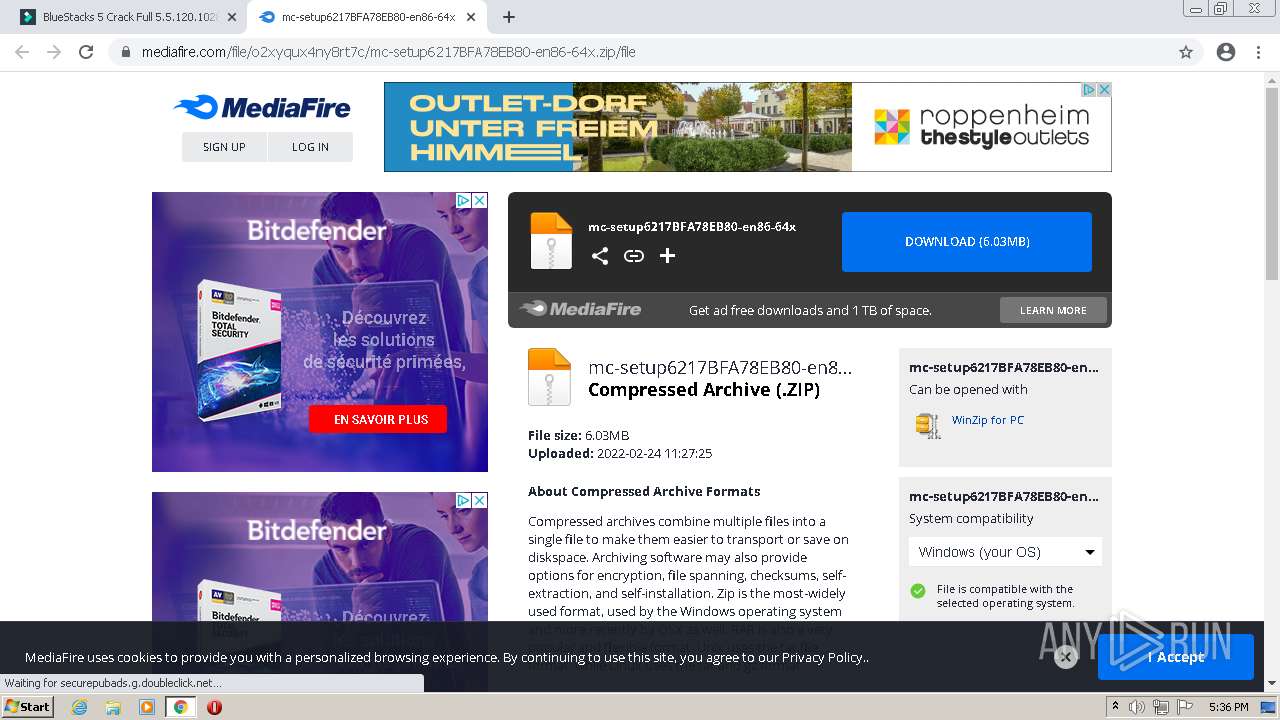Click the ZIP file icon in download bar
Image resolution: width=1280 pixels, height=720 pixels.
click(x=551, y=241)
